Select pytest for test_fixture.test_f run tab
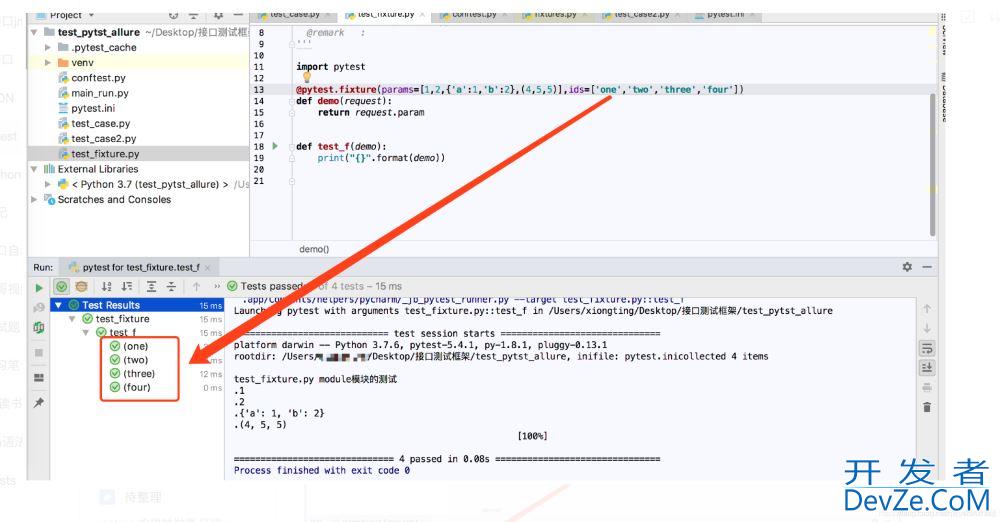The width and height of the screenshot is (1000, 522). click(x=140, y=267)
